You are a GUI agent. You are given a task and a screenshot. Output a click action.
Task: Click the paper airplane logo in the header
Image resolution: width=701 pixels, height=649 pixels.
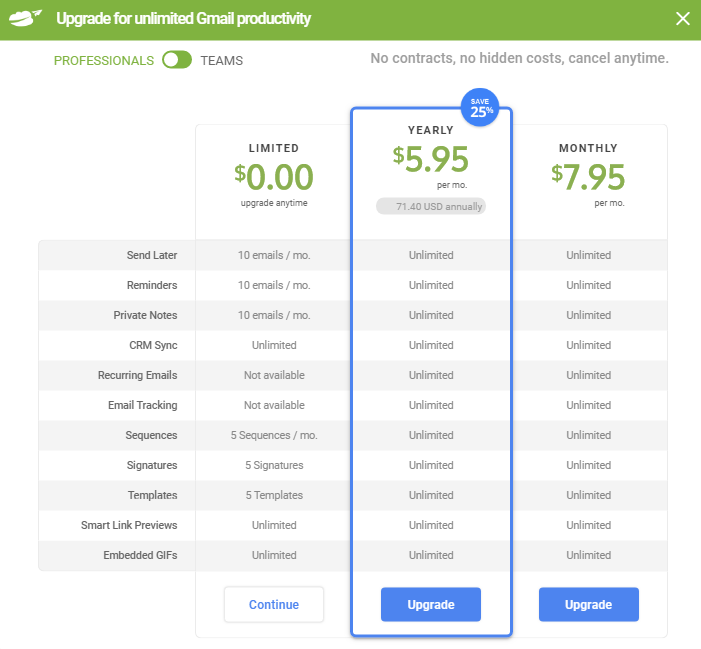(25, 18)
